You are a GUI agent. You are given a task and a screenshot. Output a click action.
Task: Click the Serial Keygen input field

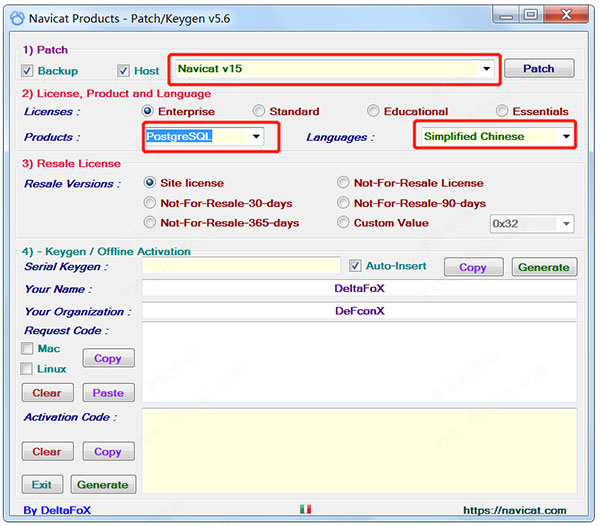point(241,265)
